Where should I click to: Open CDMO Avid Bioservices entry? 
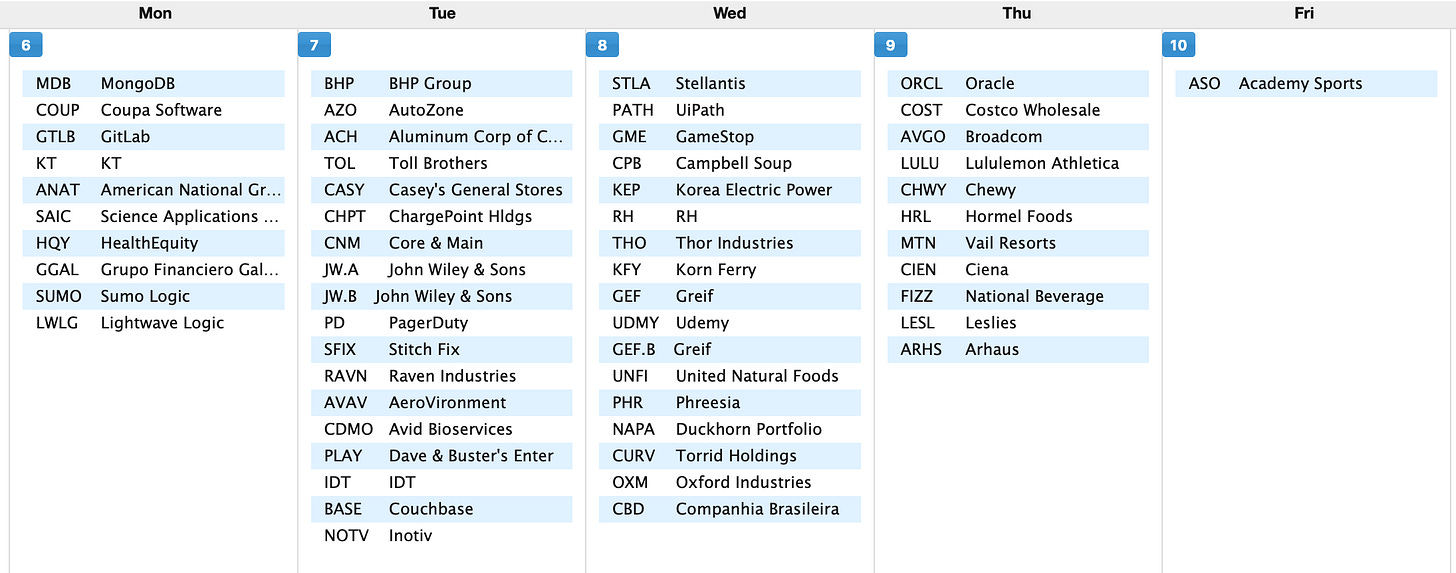442,428
